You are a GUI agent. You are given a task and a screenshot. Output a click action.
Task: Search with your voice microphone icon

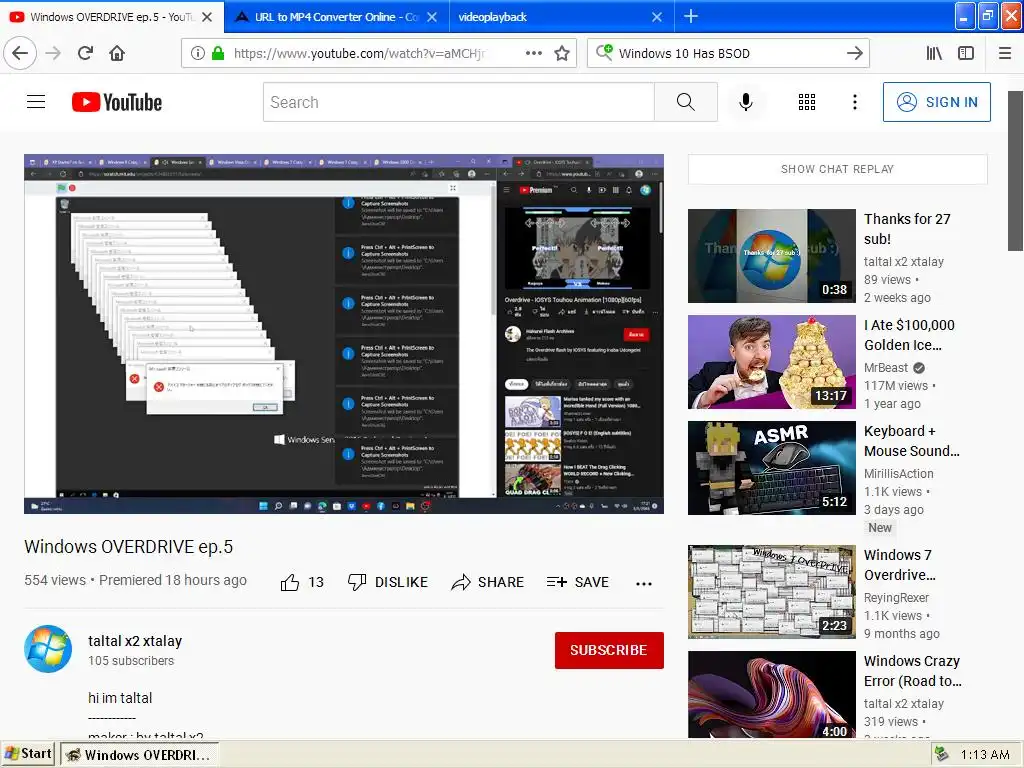746,102
